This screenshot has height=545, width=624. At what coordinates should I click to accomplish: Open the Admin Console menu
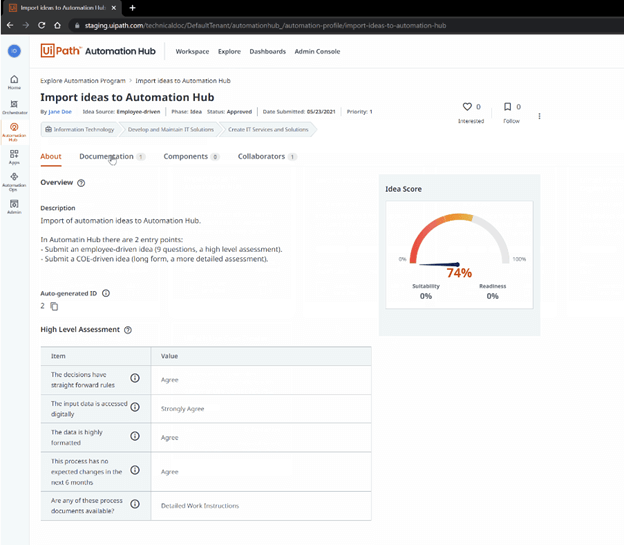click(317, 51)
